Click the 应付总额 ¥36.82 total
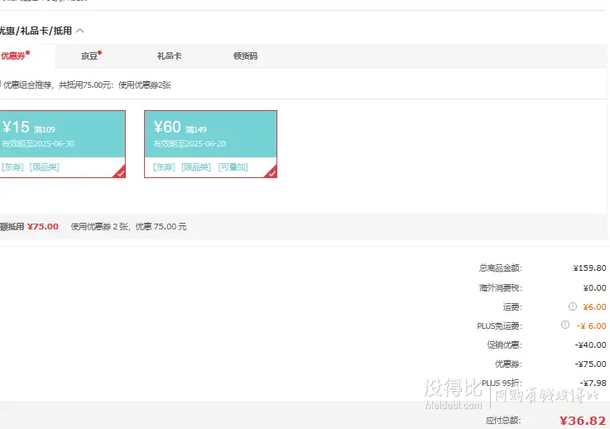The height and width of the screenshot is (429, 610). coord(582,420)
